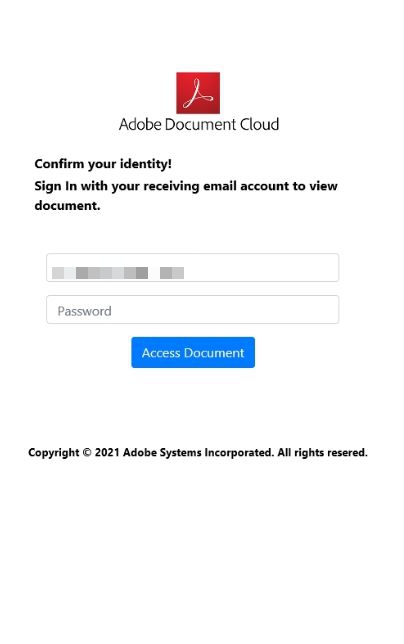
Task: Click the word 'Cloud' in the logo title
Action: (259, 124)
